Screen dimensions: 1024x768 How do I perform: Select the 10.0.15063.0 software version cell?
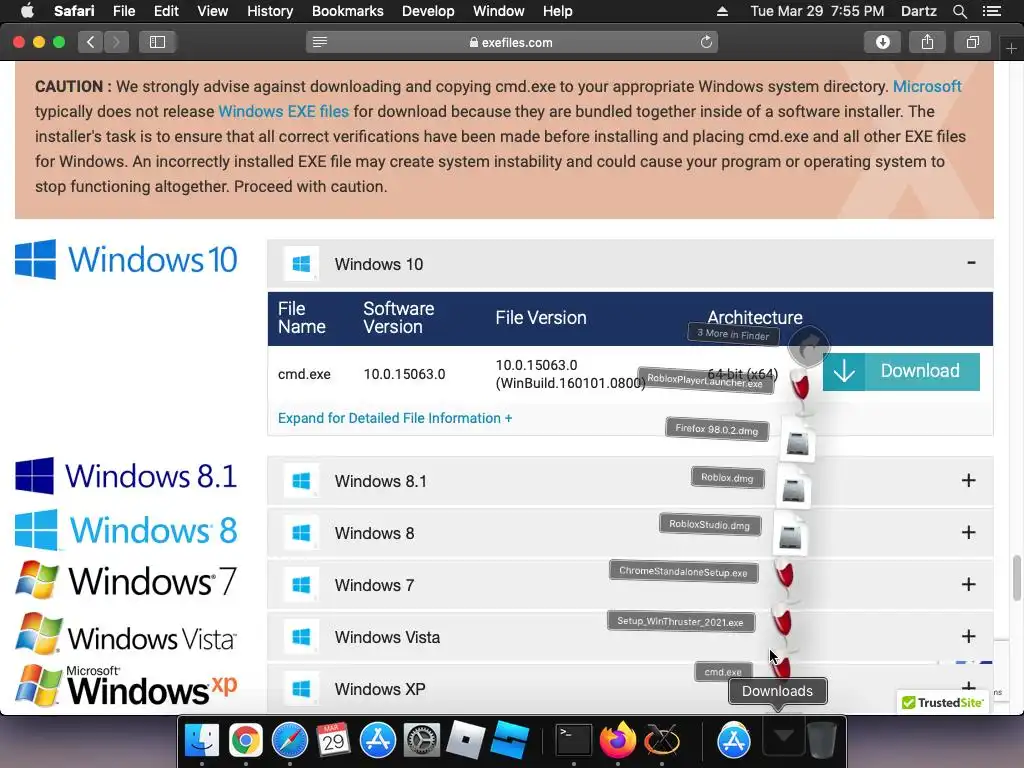pos(404,374)
